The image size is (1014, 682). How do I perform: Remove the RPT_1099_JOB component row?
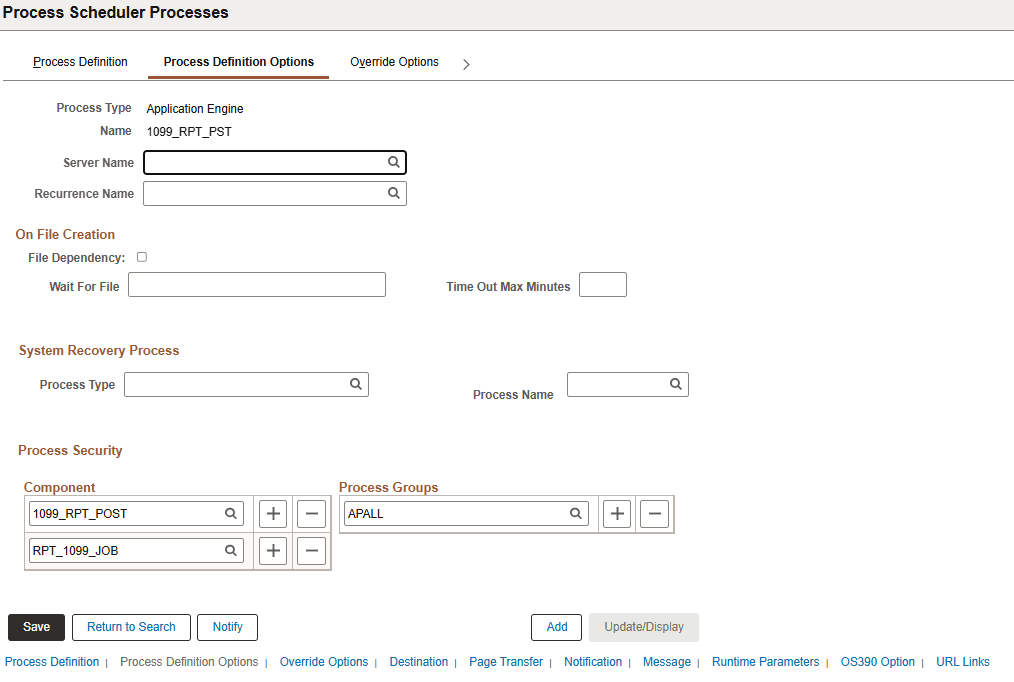(311, 550)
